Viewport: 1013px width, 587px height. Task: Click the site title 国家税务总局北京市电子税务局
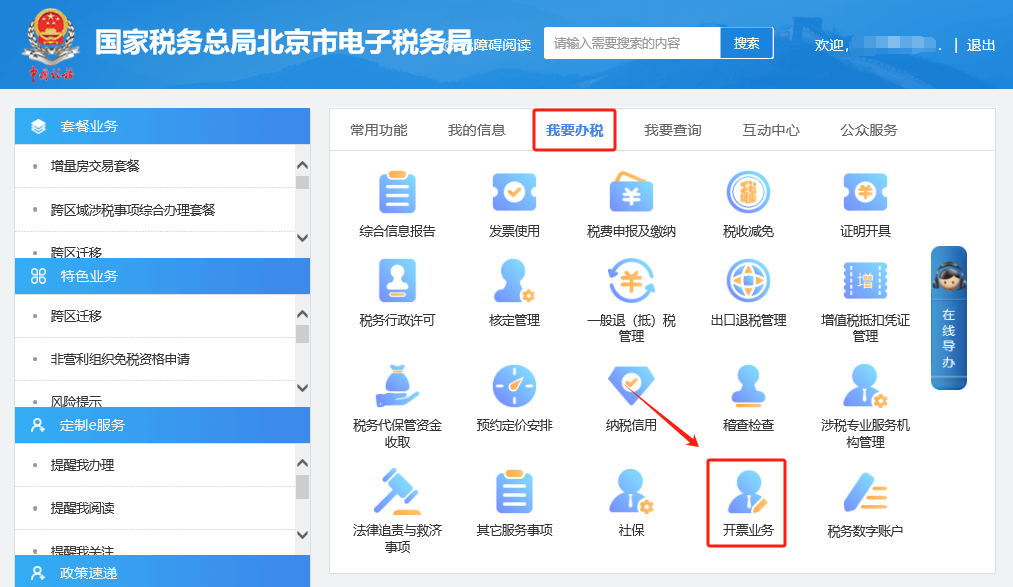[x=283, y=43]
